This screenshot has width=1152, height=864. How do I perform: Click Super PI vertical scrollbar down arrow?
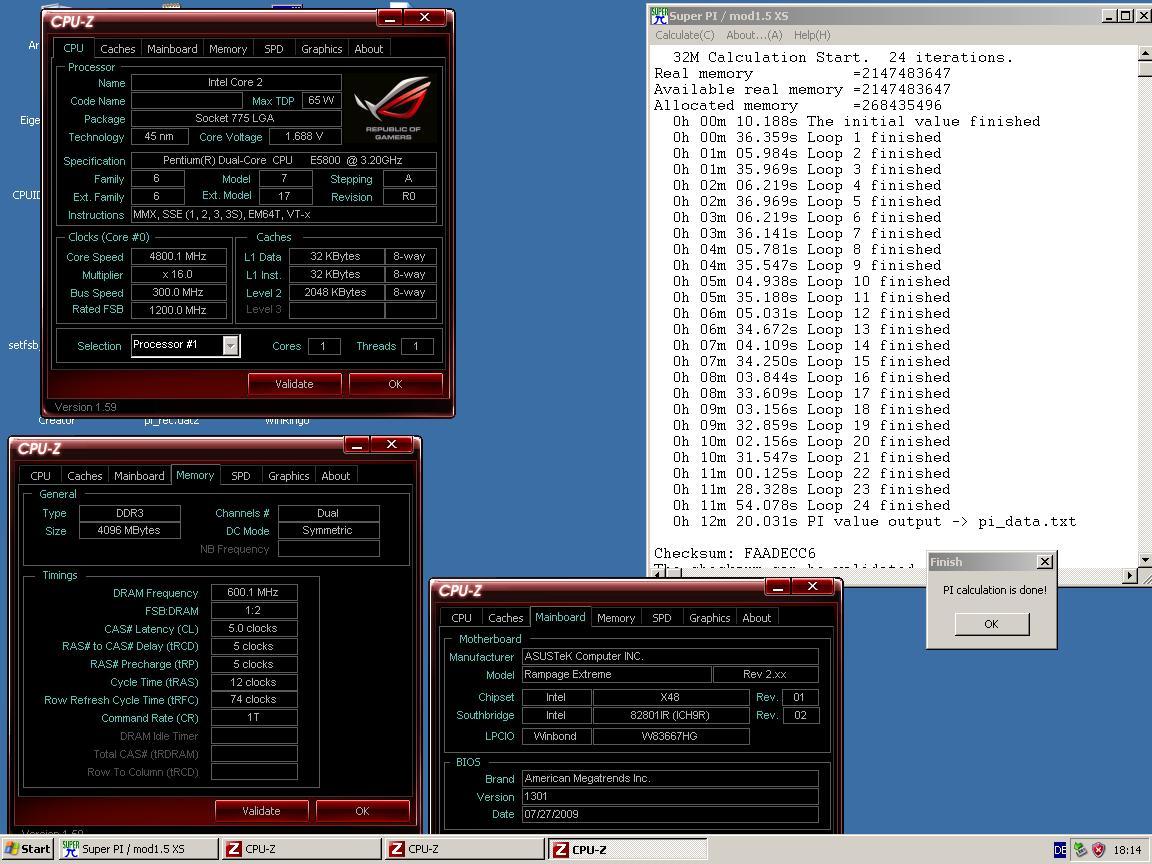(x=1145, y=560)
